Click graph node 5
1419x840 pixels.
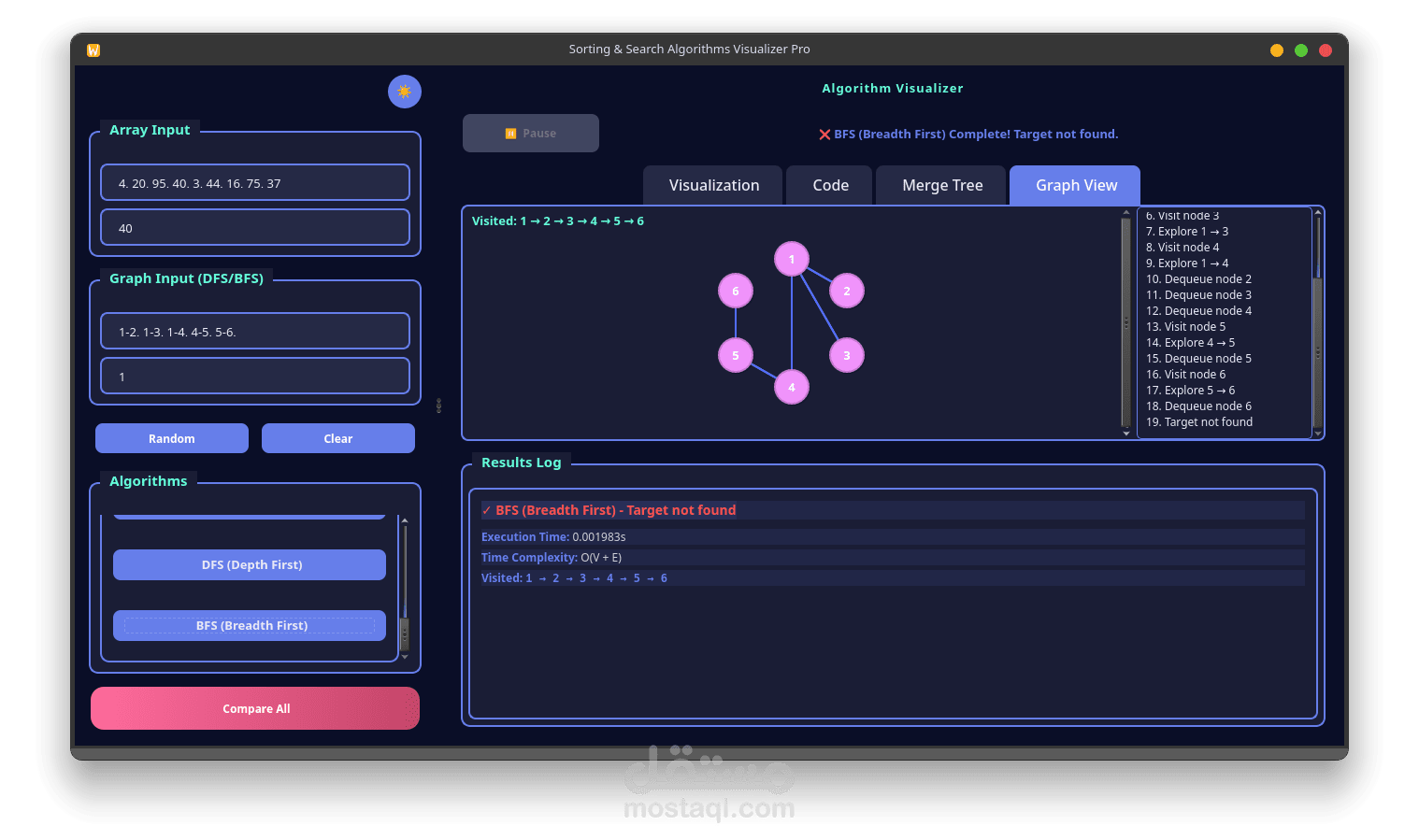click(x=736, y=355)
